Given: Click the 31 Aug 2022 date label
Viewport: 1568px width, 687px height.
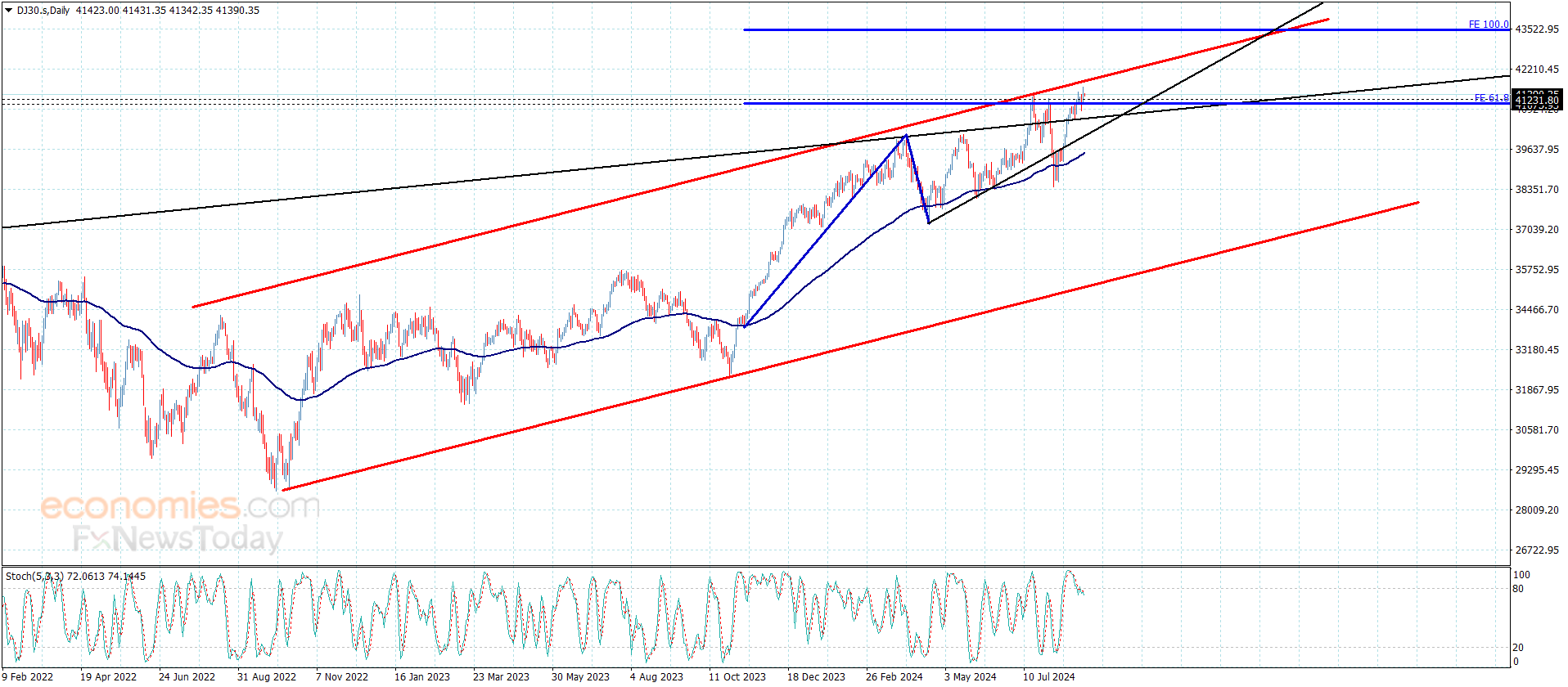Looking at the screenshot, I should point(266,677).
